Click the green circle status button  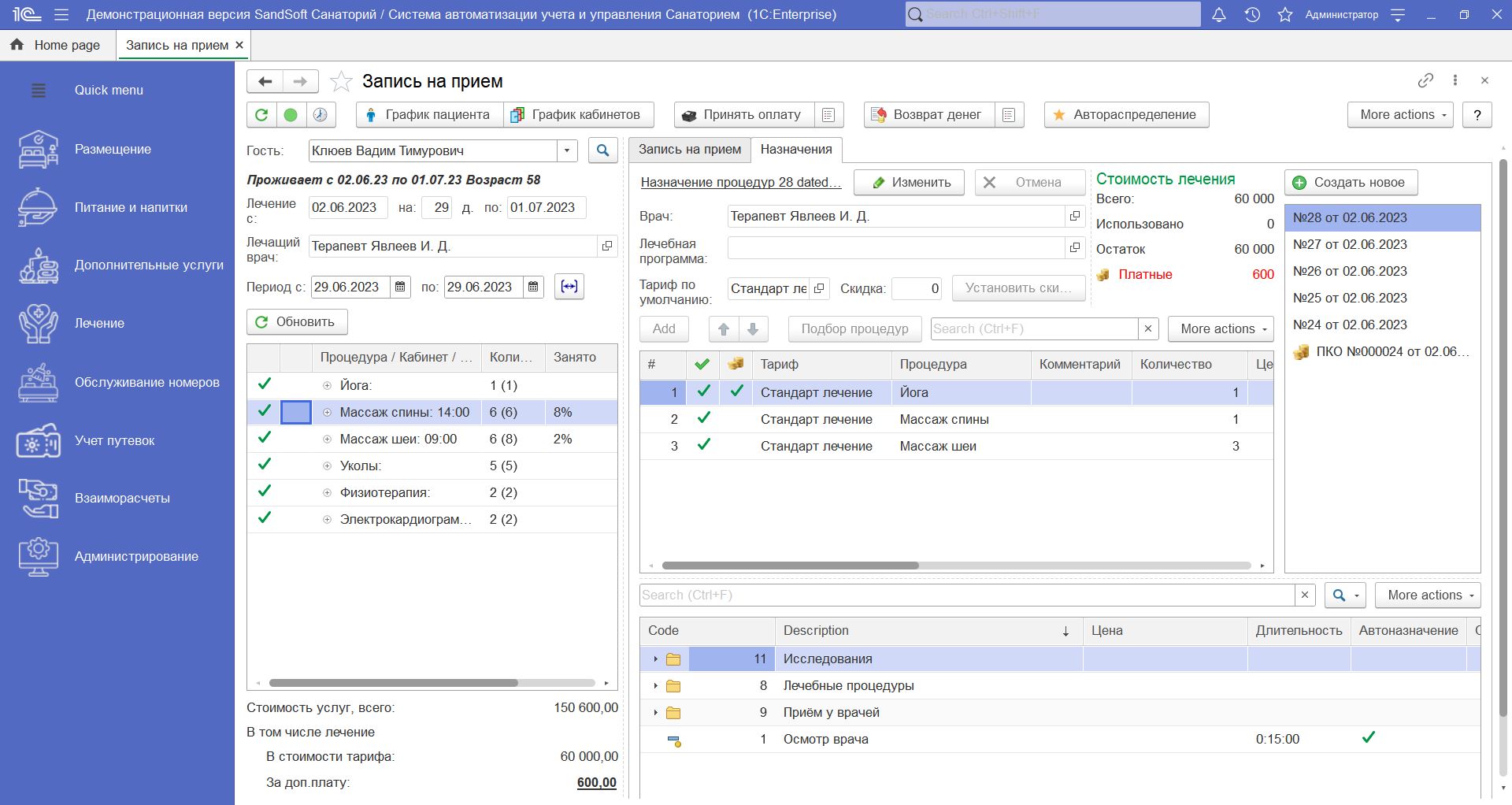pyautogui.click(x=291, y=115)
